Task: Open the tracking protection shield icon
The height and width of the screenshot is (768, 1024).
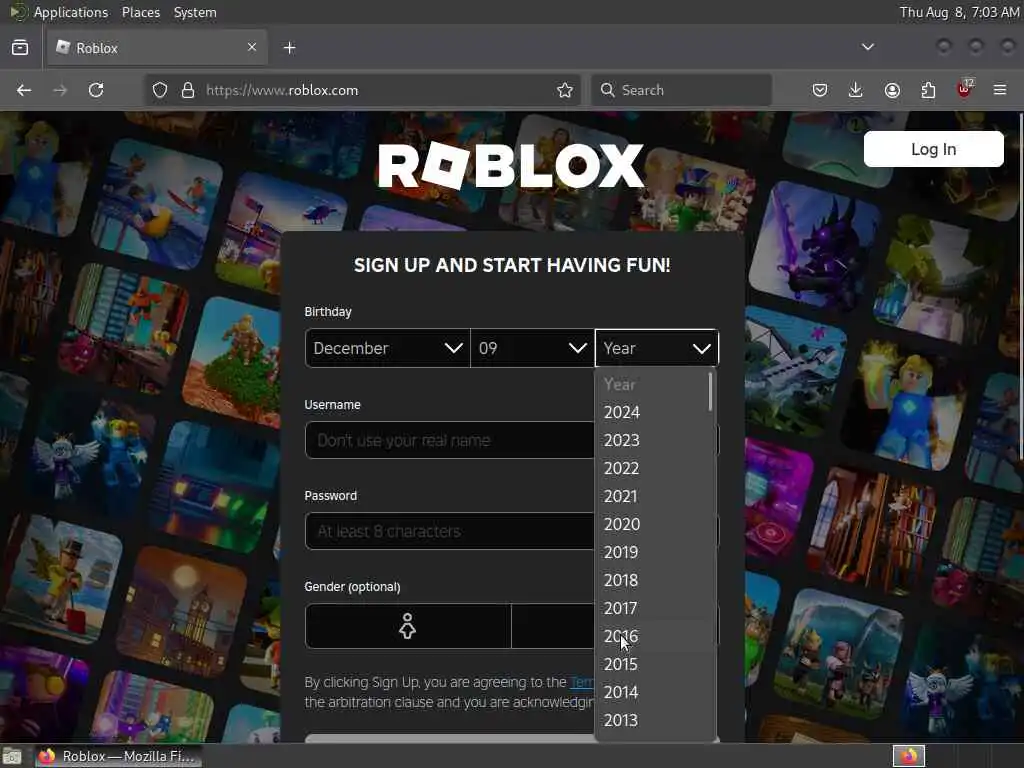Action: coord(160,90)
